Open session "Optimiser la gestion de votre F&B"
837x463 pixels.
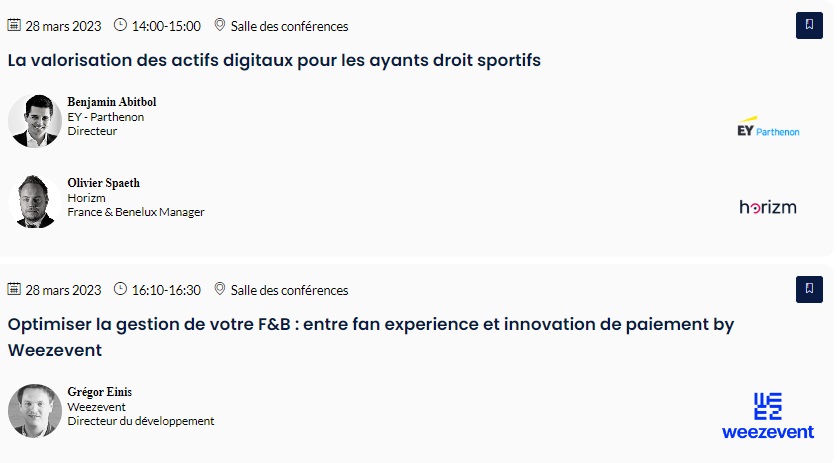(370, 325)
